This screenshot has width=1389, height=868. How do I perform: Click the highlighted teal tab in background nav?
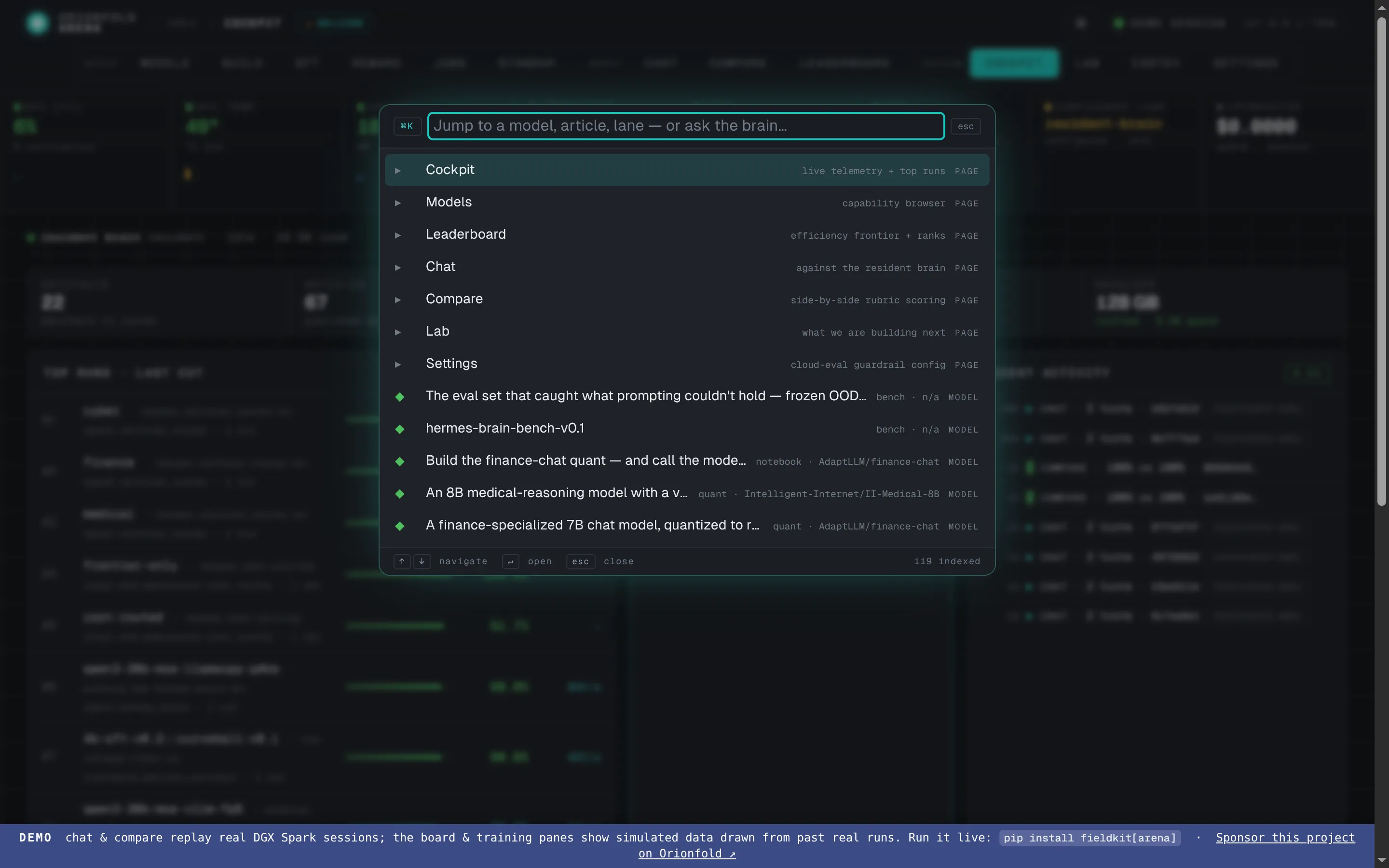pyautogui.click(x=1014, y=63)
